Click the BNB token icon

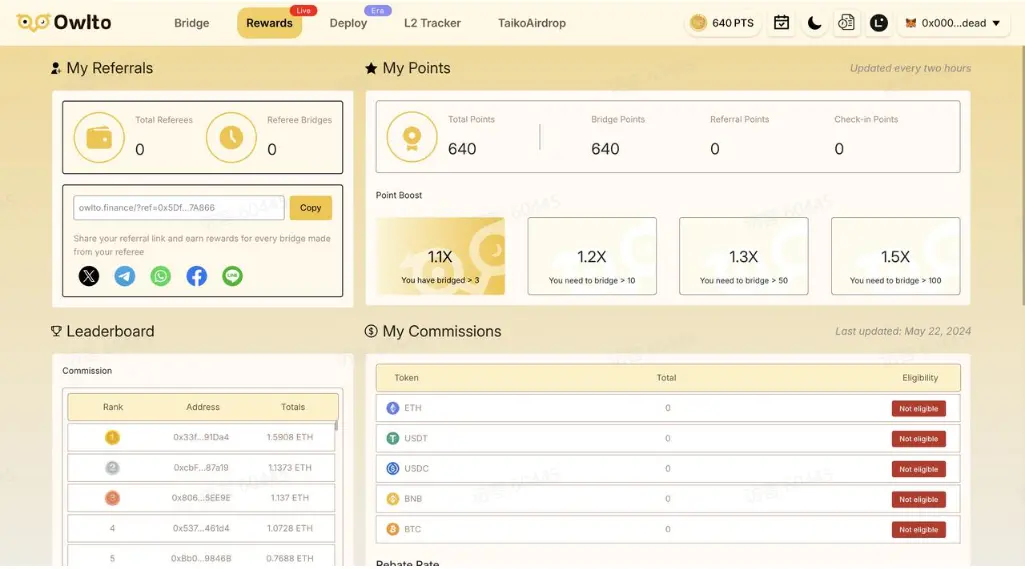pos(393,498)
